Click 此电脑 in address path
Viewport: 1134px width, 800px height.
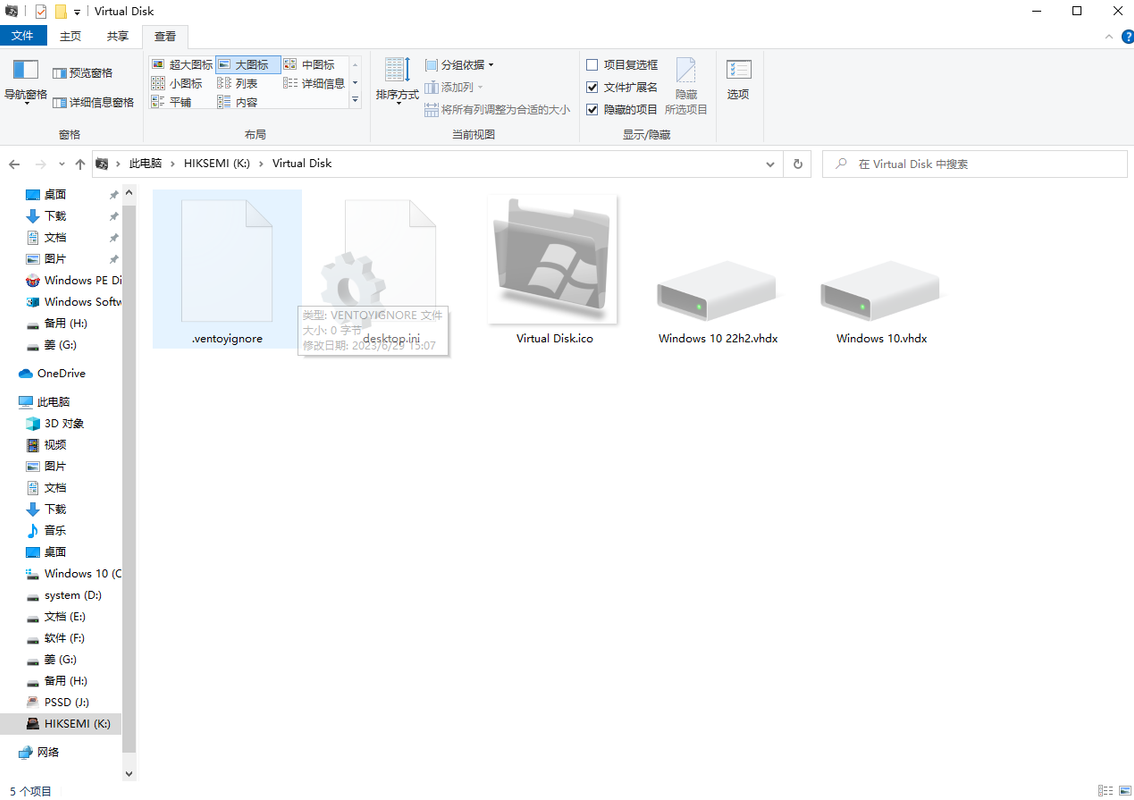[145, 163]
